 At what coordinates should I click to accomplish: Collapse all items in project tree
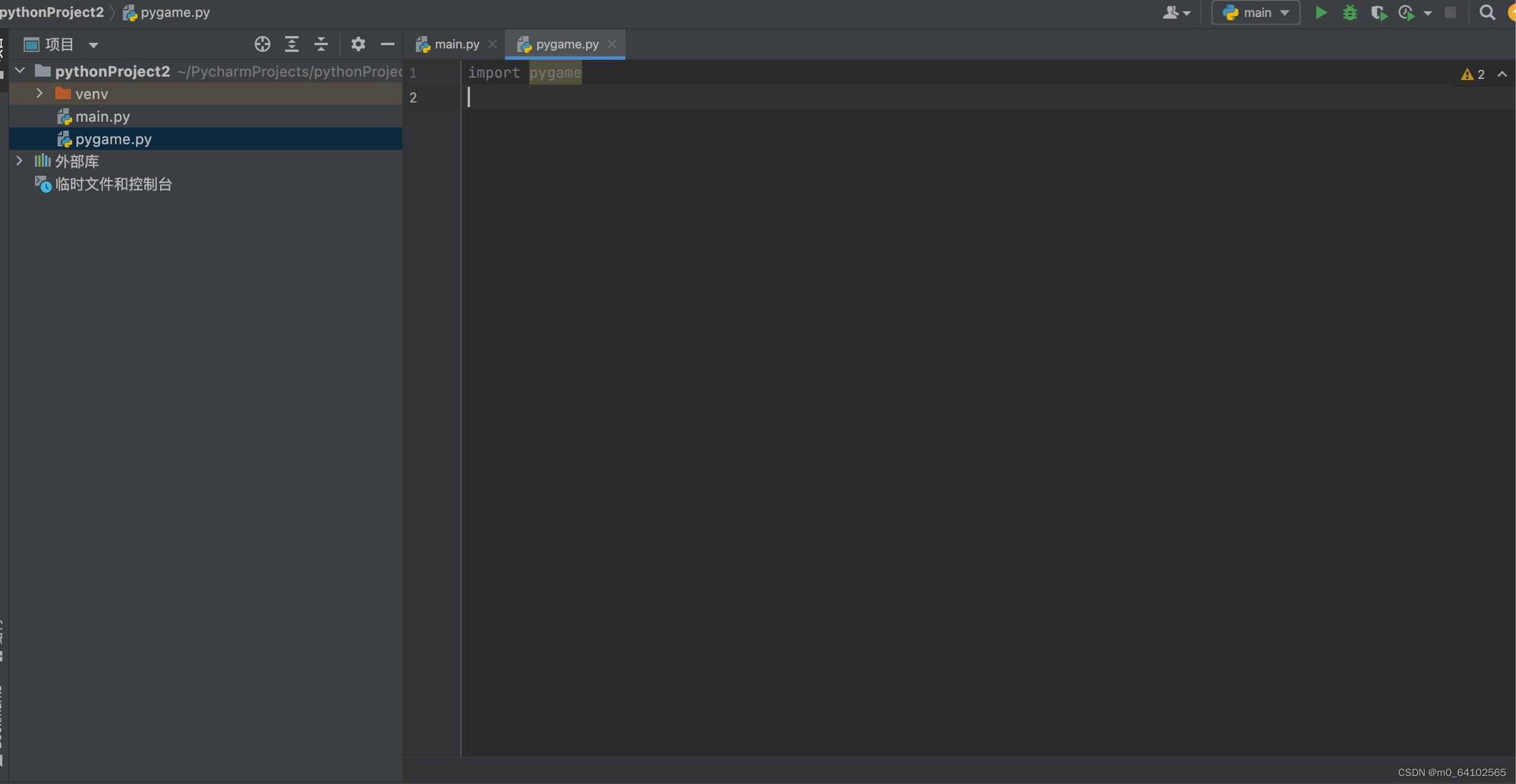pyautogui.click(x=321, y=44)
